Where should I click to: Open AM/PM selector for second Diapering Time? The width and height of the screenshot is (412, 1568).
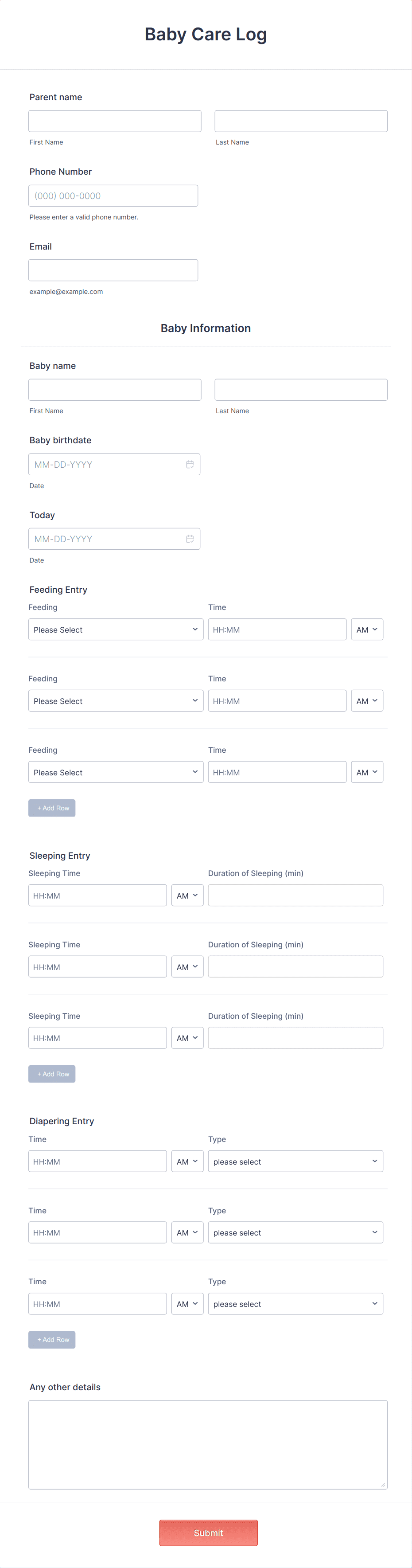coord(187,1232)
